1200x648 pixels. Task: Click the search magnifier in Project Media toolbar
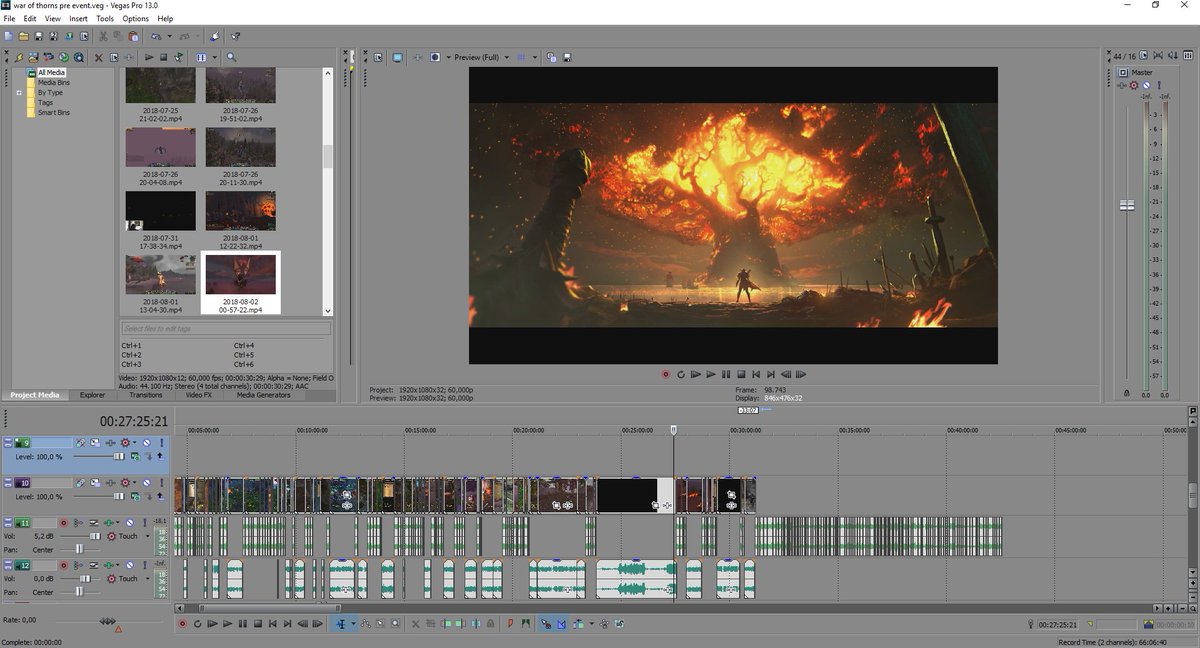232,58
